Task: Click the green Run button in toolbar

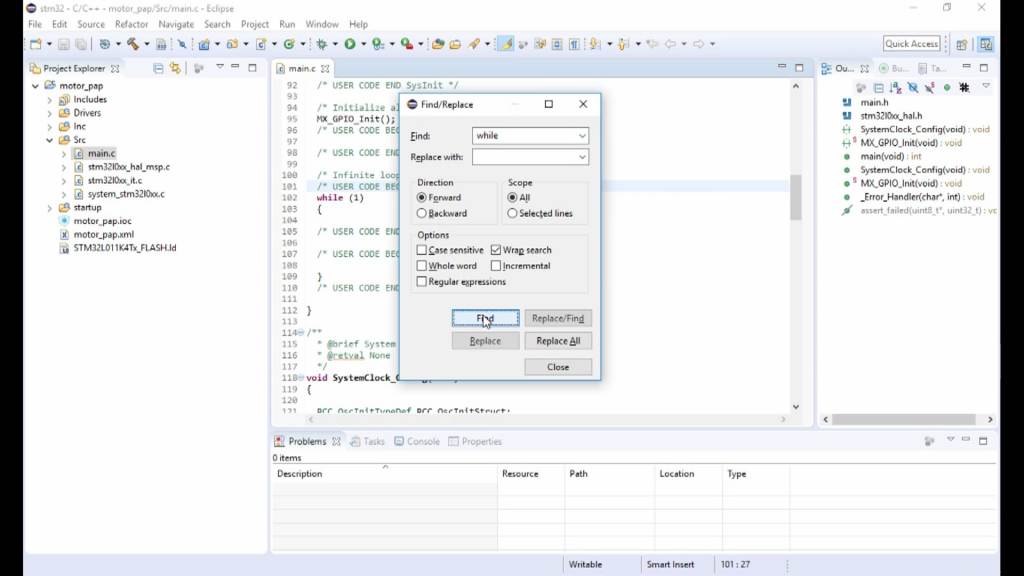Action: (x=350, y=44)
